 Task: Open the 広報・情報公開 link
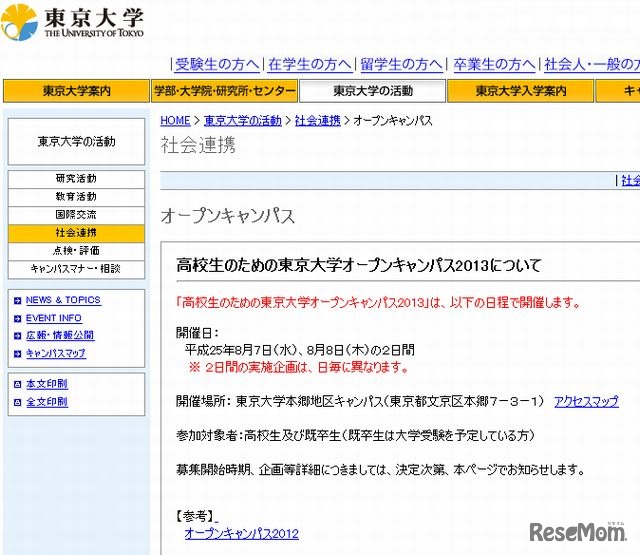point(60,335)
